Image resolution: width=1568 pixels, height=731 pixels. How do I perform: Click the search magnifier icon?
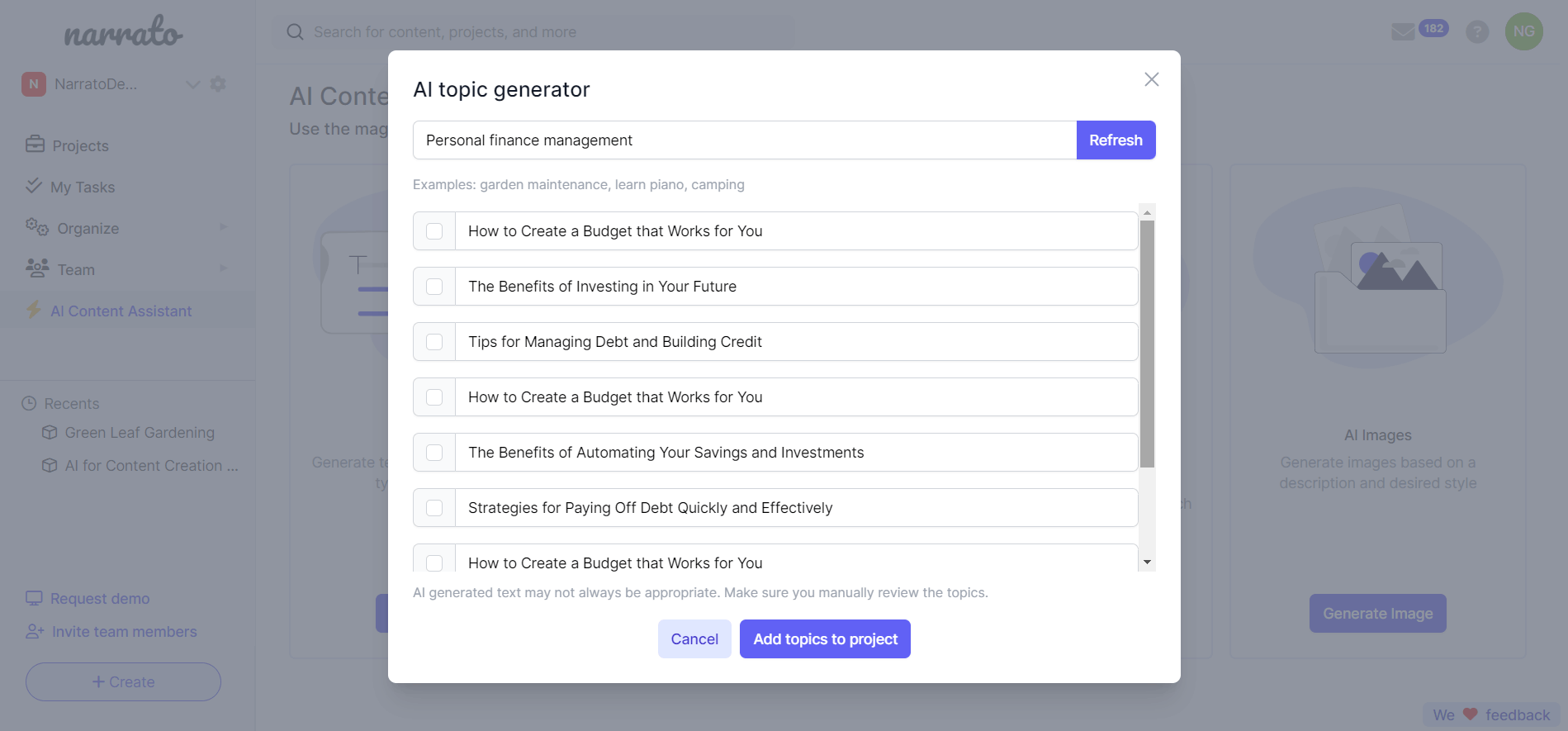[x=295, y=32]
